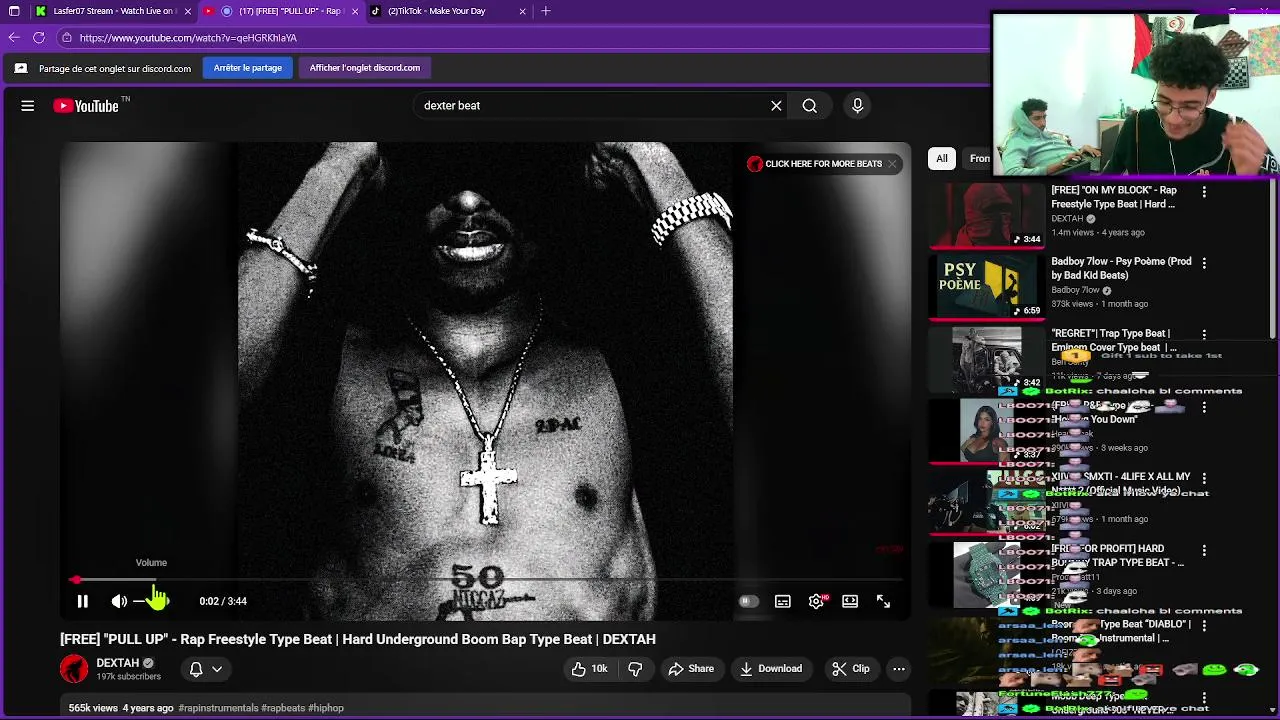The height and width of the screenshot is (720, 1280).
Task: Close the TikTok tab
Action: tap(522, 11)
